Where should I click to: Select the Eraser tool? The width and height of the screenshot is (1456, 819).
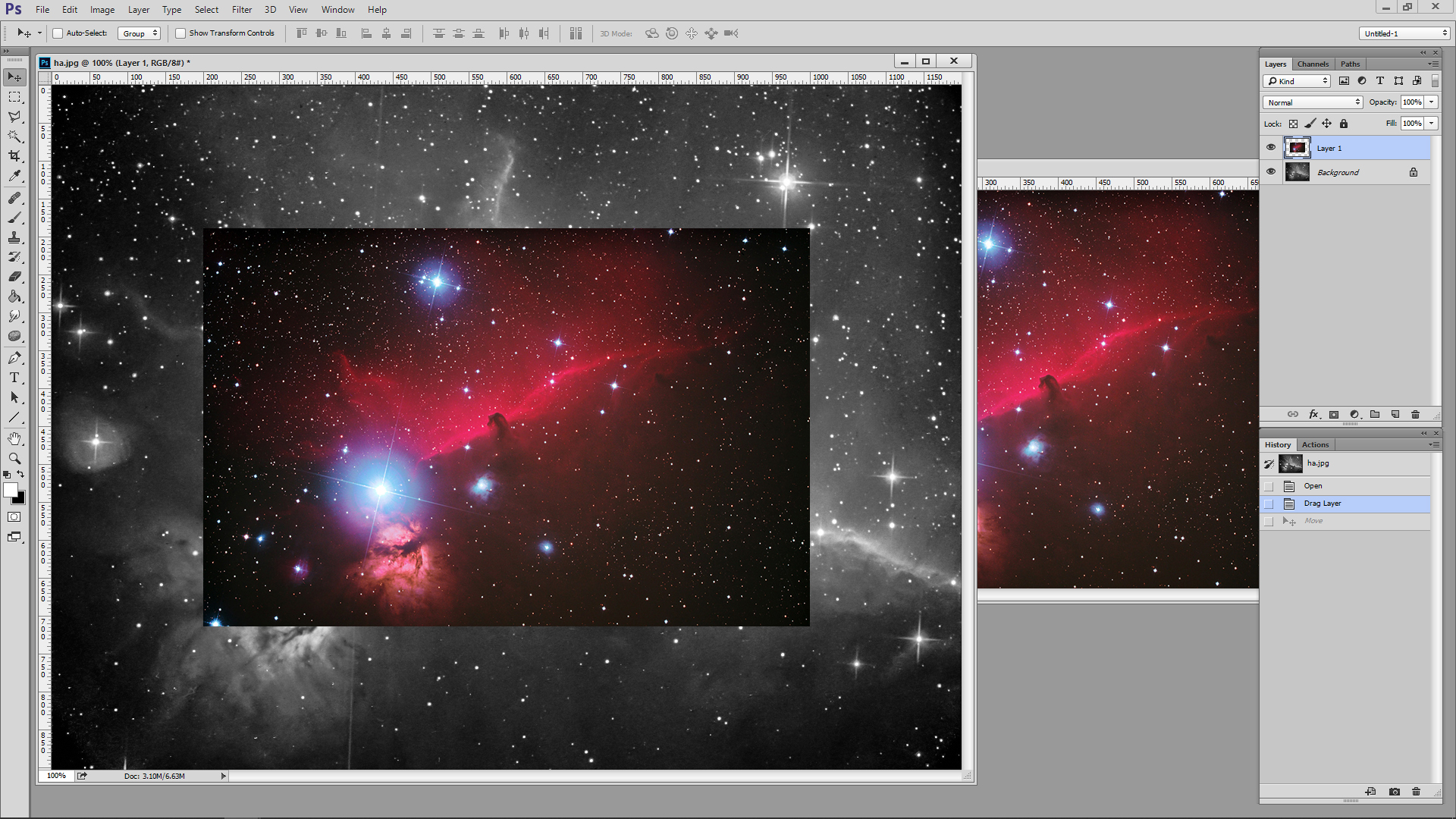pos(14,277)
